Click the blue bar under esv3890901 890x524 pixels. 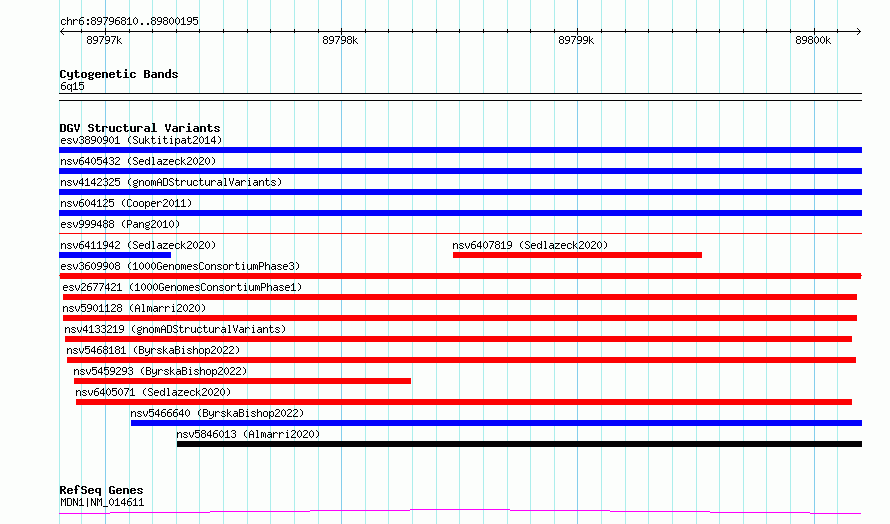point(460,150)
